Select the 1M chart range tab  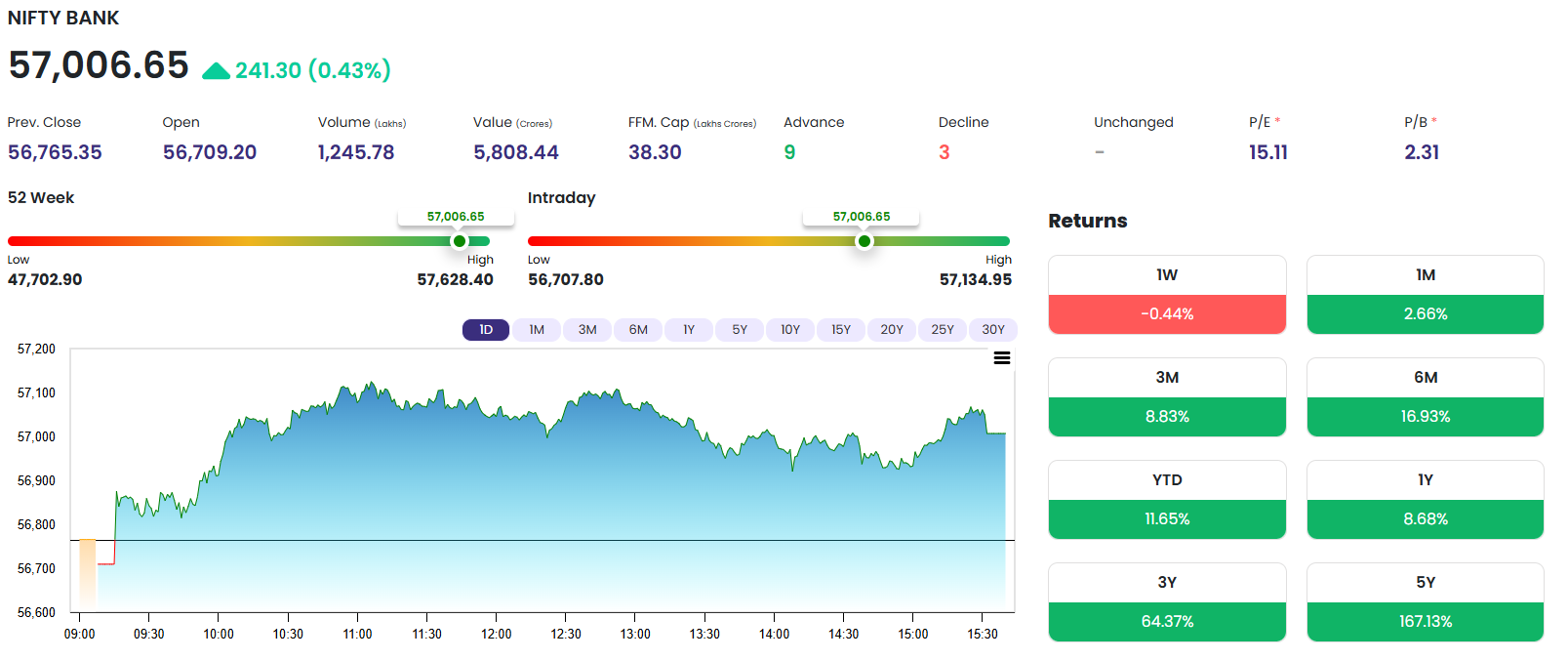click(x=537, y=330)
